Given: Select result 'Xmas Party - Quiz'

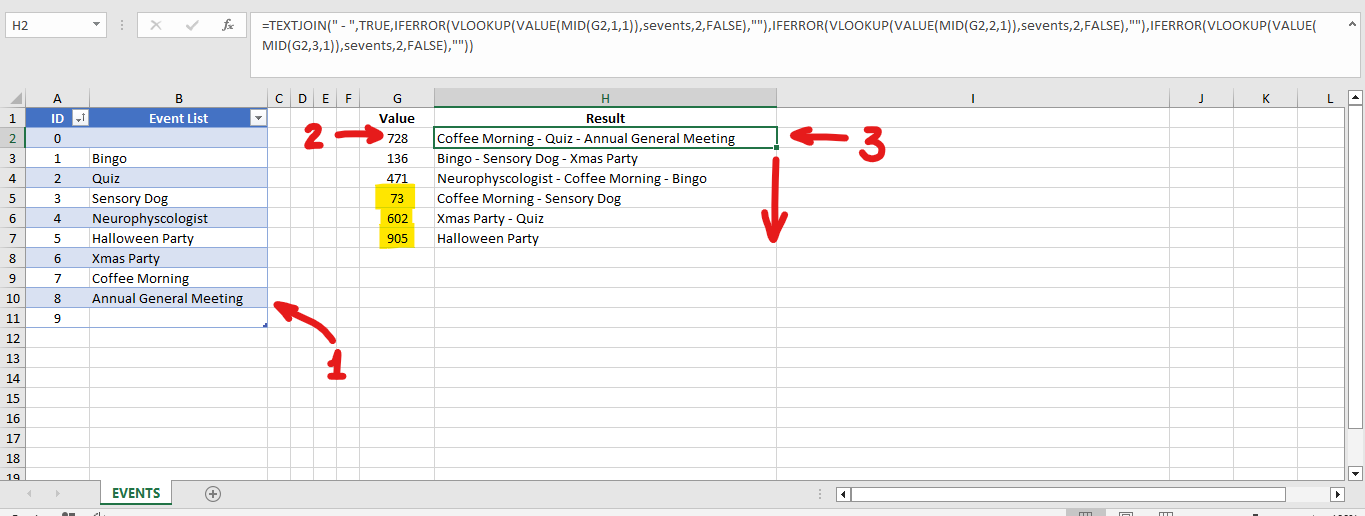Looking at the screenshot, I should (x=605, y=218).
